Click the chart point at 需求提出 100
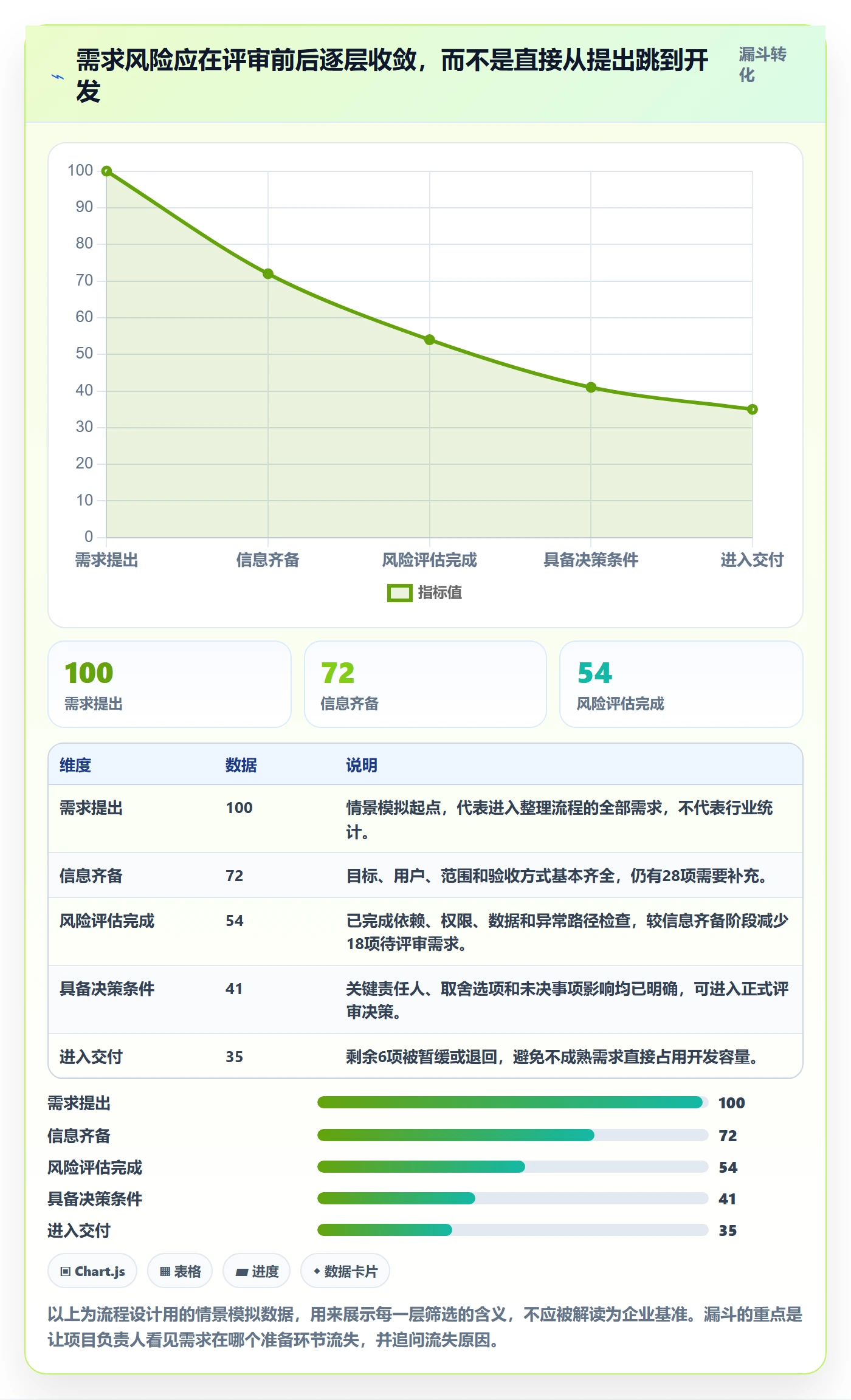851x1400 pixels. click(106, 171)
